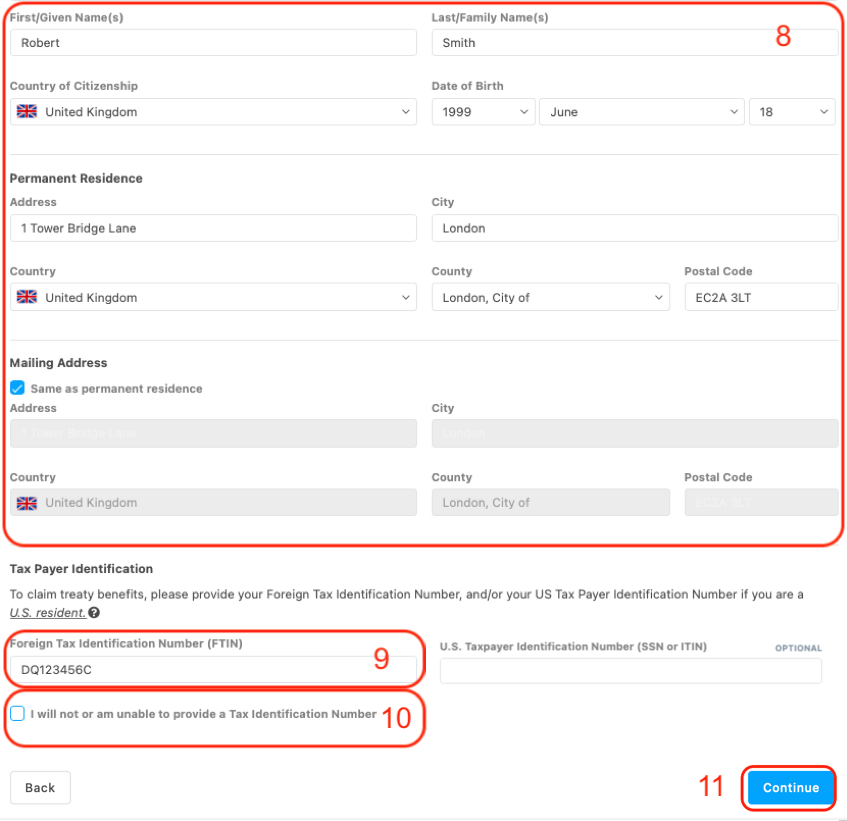This screenshot has height=821, width=847.
Task: Open the birth month June dropdown
Action: [x=642, y=112]
